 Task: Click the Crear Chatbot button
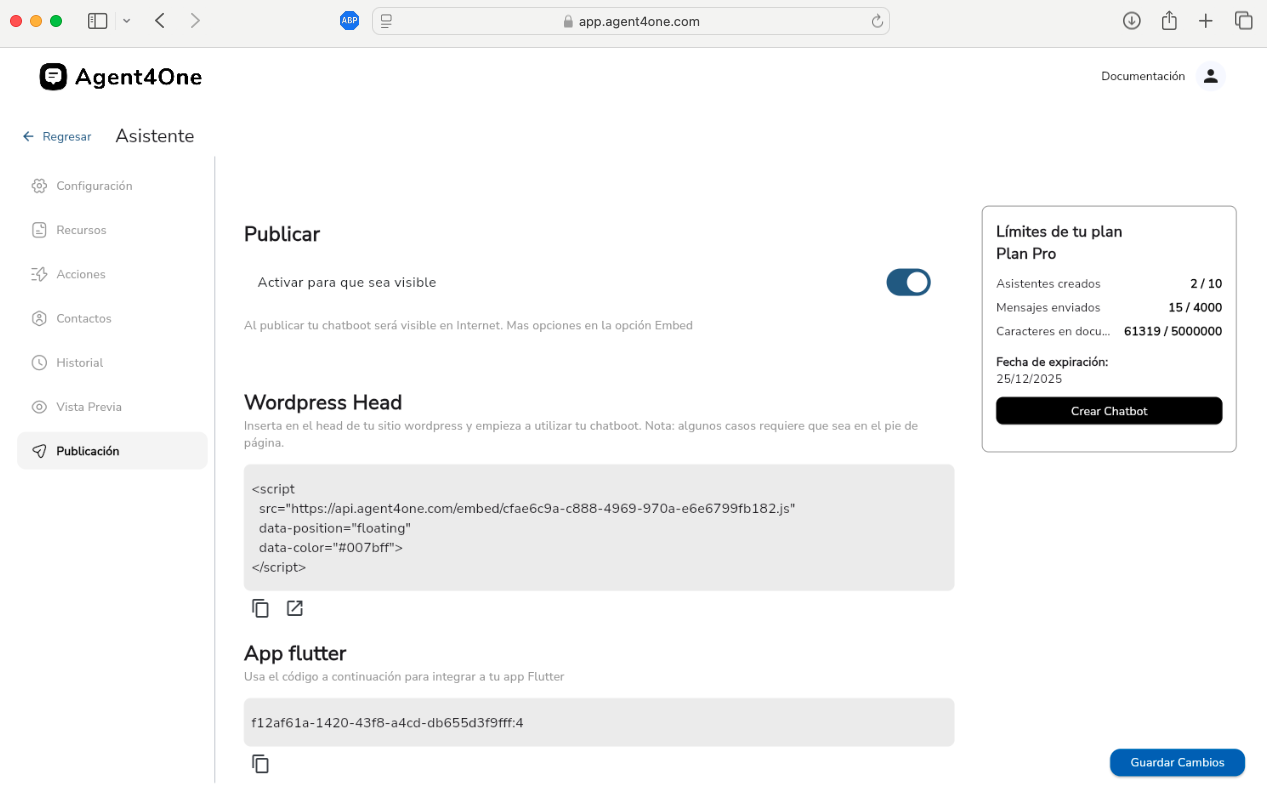click(1108, 411)
